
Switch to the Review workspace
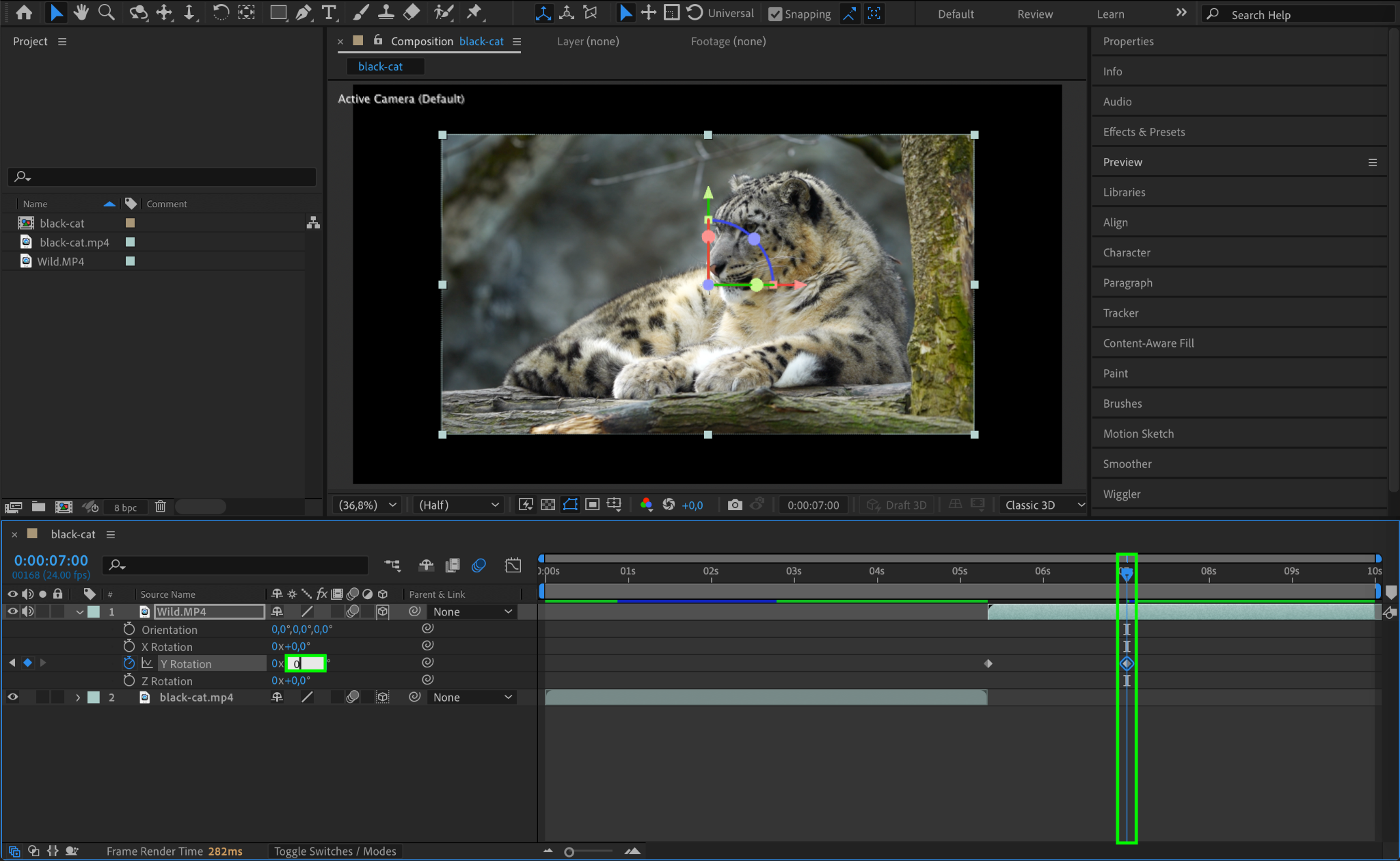tap(1034, 14)
